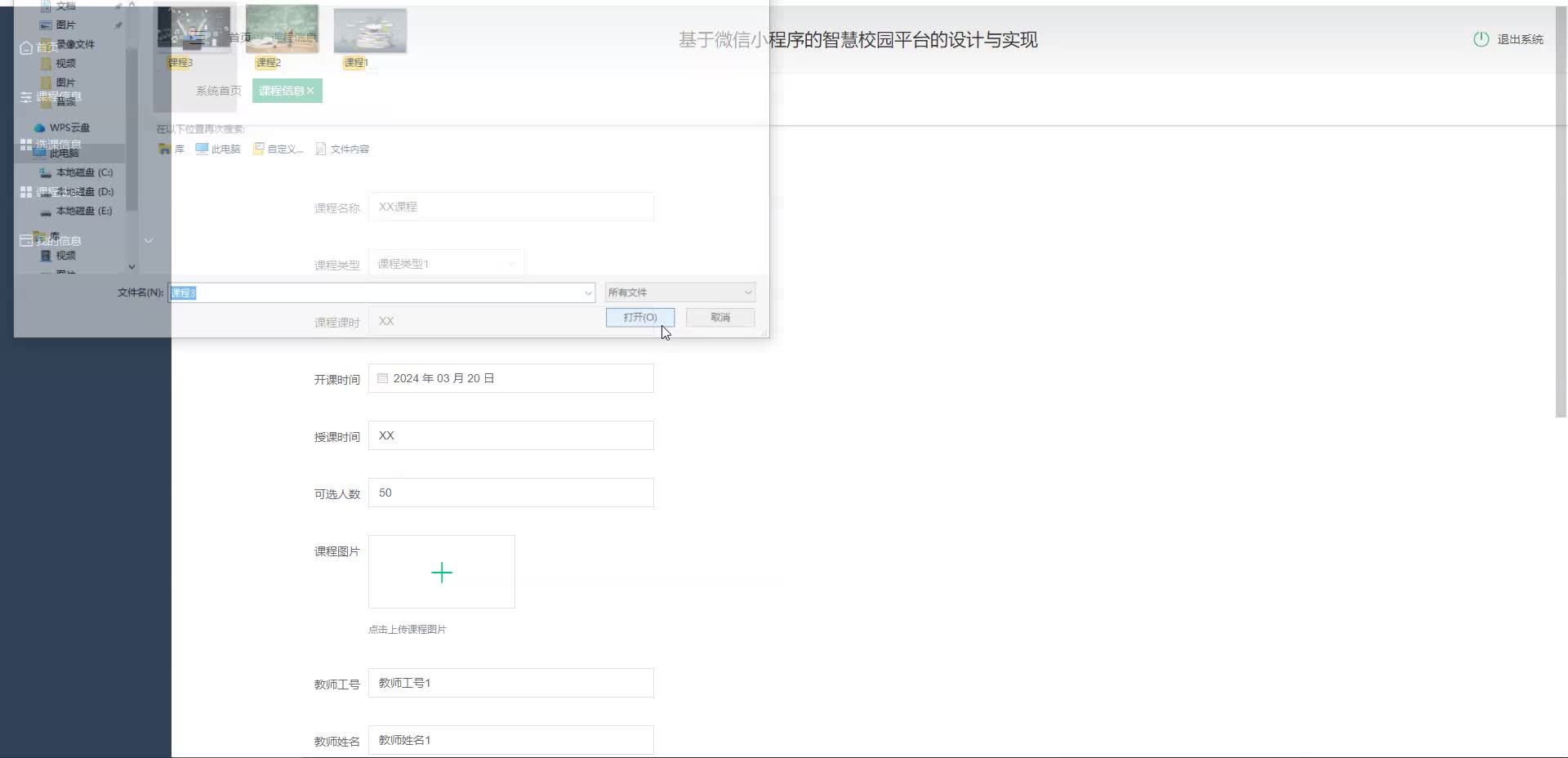Expand the file name history dropdown

click(588, 292)
